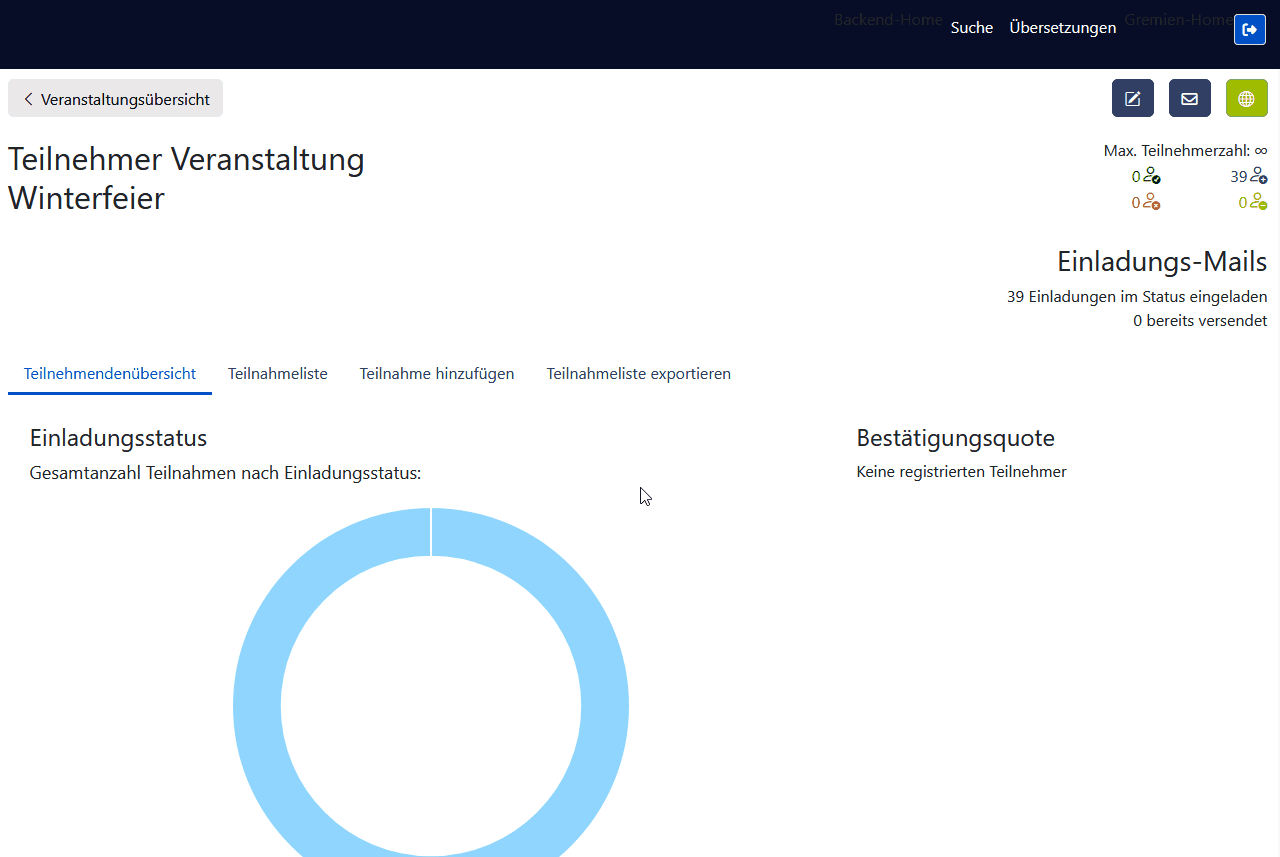Select the declined participants icon in red
The image size is (1280, 857).
pos(1148,202)
